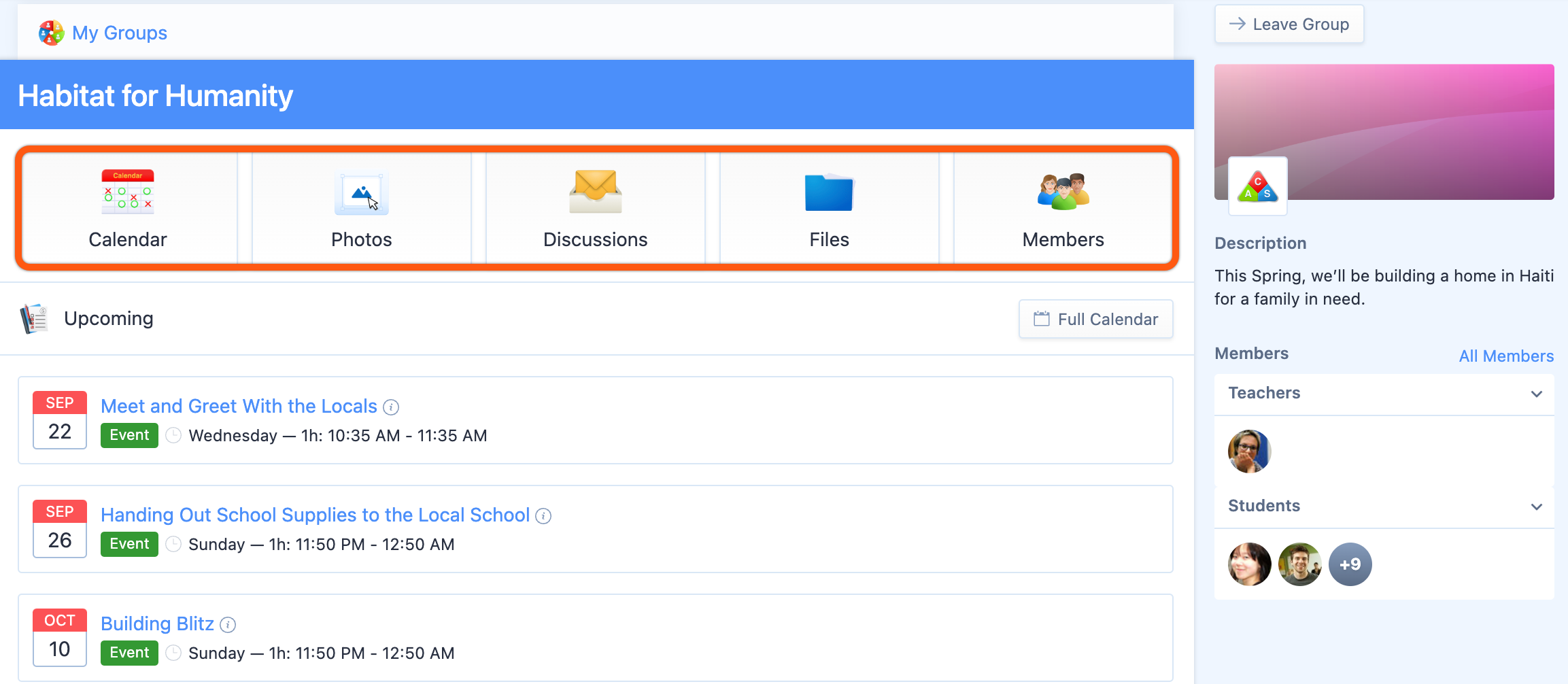Viewport: 1568px width, 684px height.
Task: Collapse the Teachers section chevron
Action: click(x=1537, y=394)
